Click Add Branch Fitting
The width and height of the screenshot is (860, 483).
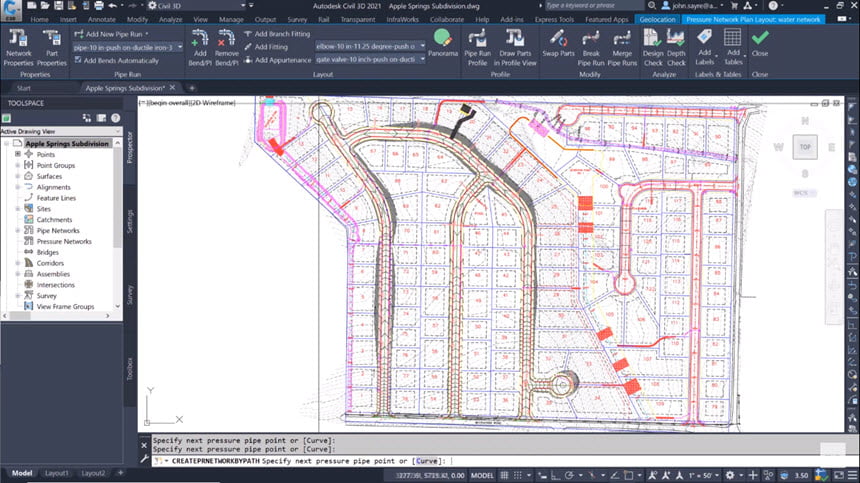click(x=277, y=33)
